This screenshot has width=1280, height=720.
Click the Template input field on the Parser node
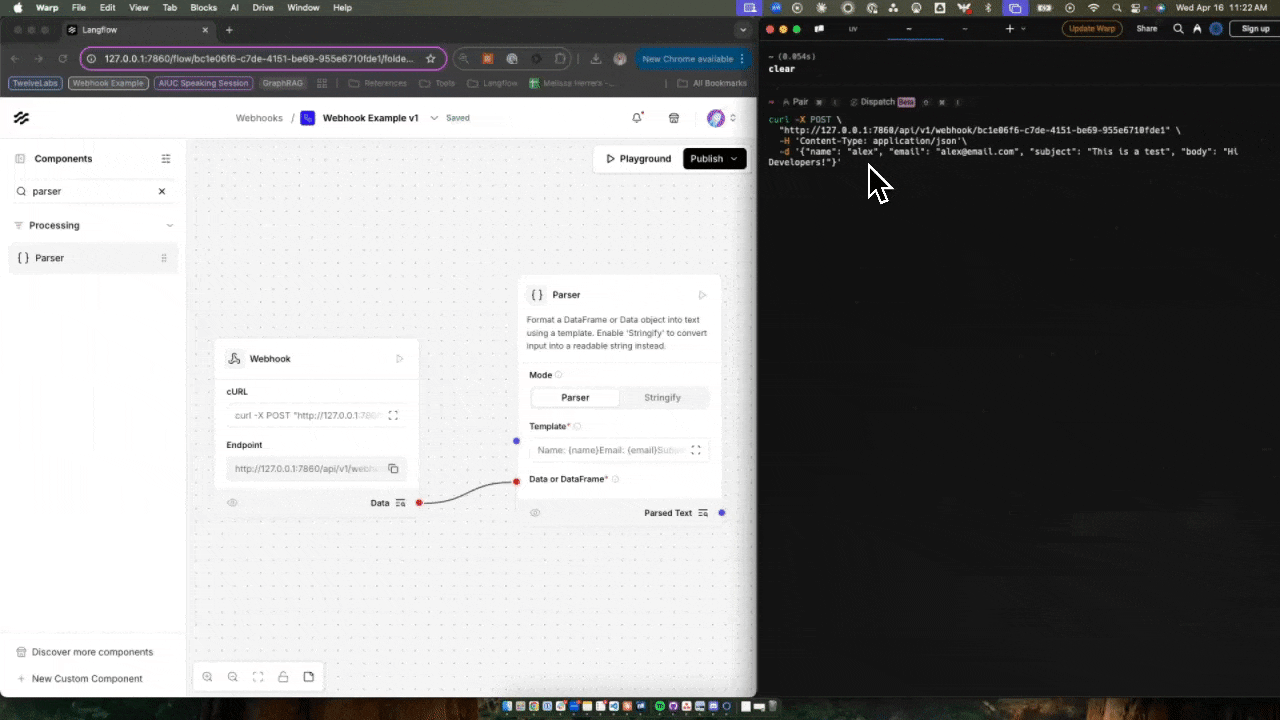(610, 450)
